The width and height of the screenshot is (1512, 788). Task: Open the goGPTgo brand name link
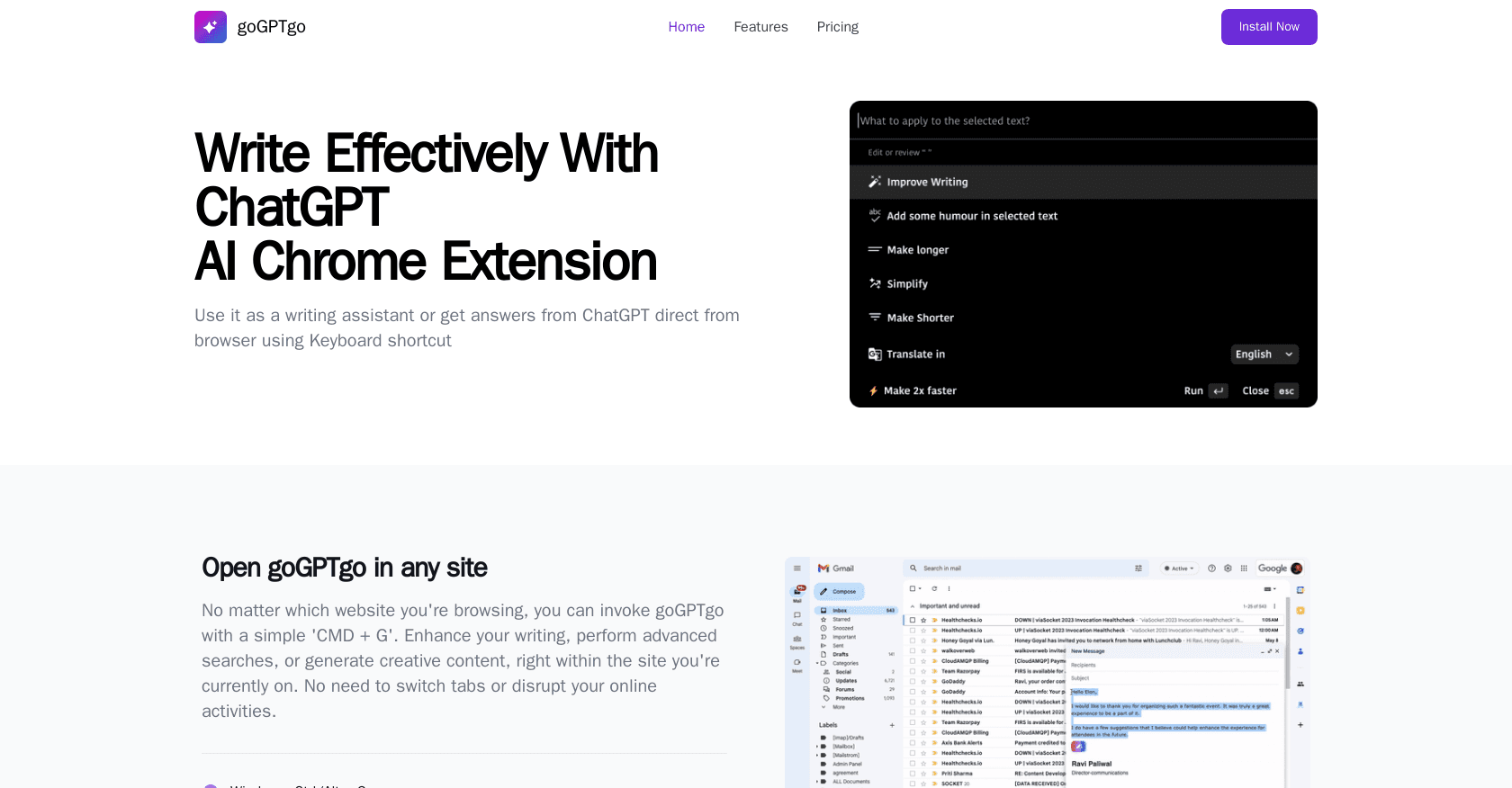pos(272,27)
